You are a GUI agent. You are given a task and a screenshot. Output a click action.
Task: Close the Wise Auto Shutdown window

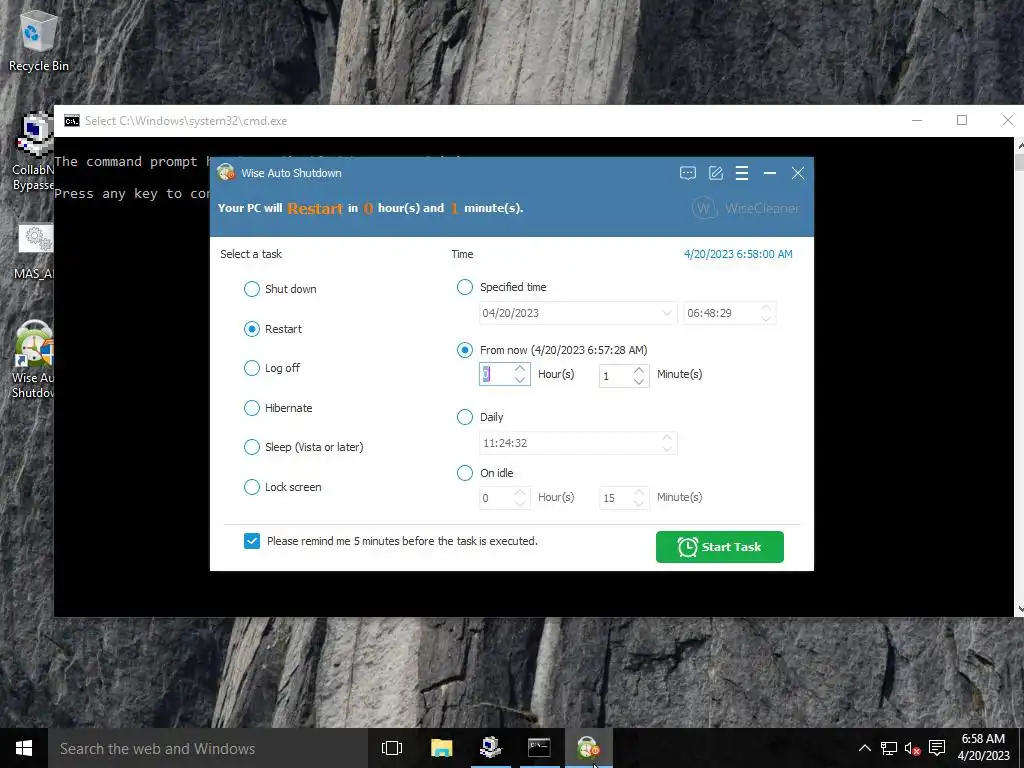point(797,173)
